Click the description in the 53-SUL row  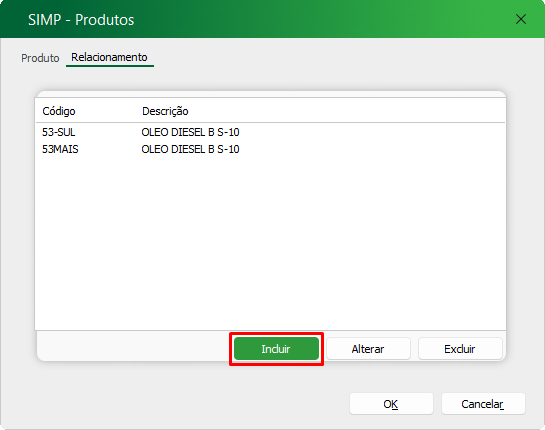pos(190,132)
